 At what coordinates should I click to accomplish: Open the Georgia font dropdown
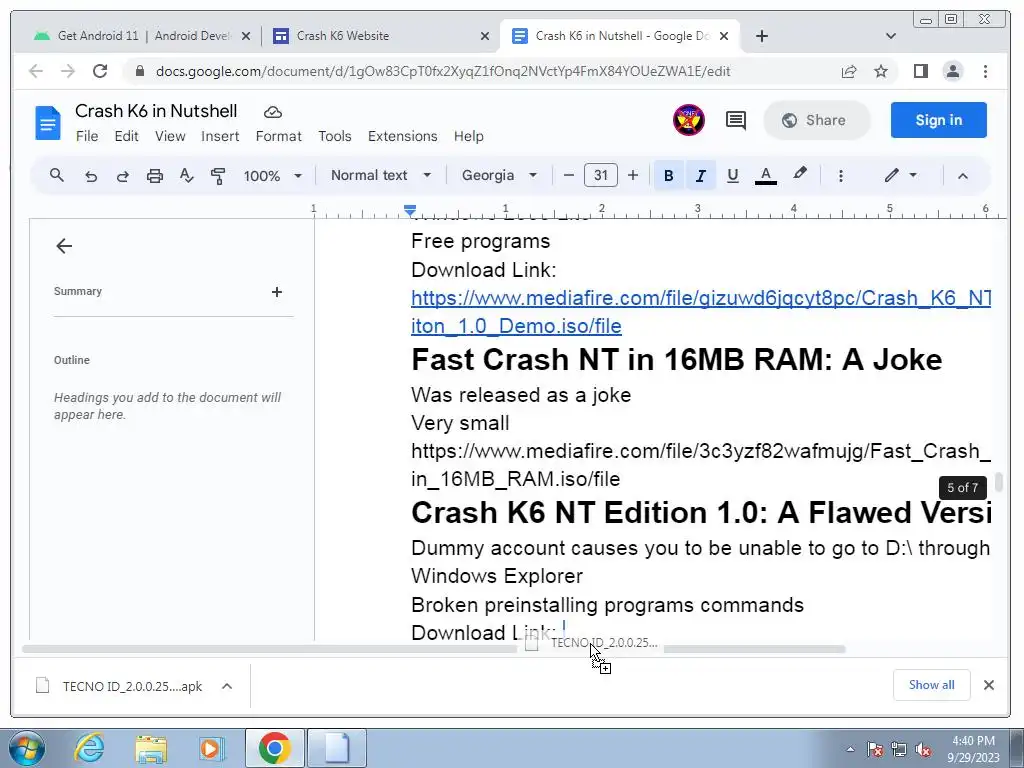[500, 176]
